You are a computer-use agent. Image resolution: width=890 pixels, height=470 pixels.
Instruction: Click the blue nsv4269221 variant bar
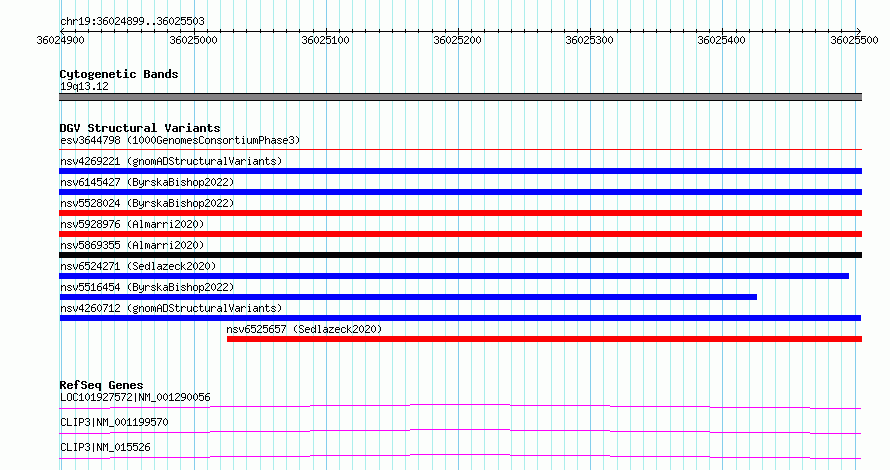460,171
